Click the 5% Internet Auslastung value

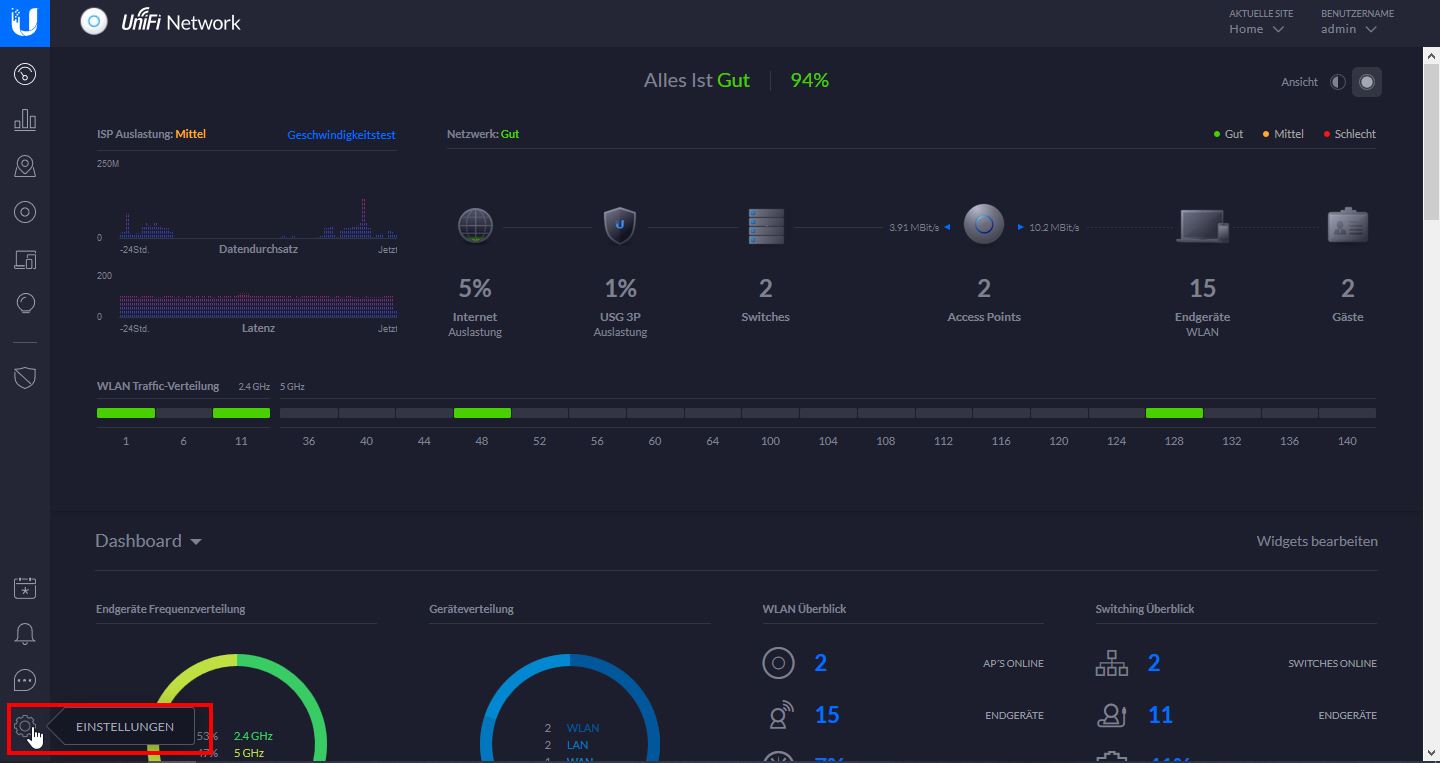475,289
